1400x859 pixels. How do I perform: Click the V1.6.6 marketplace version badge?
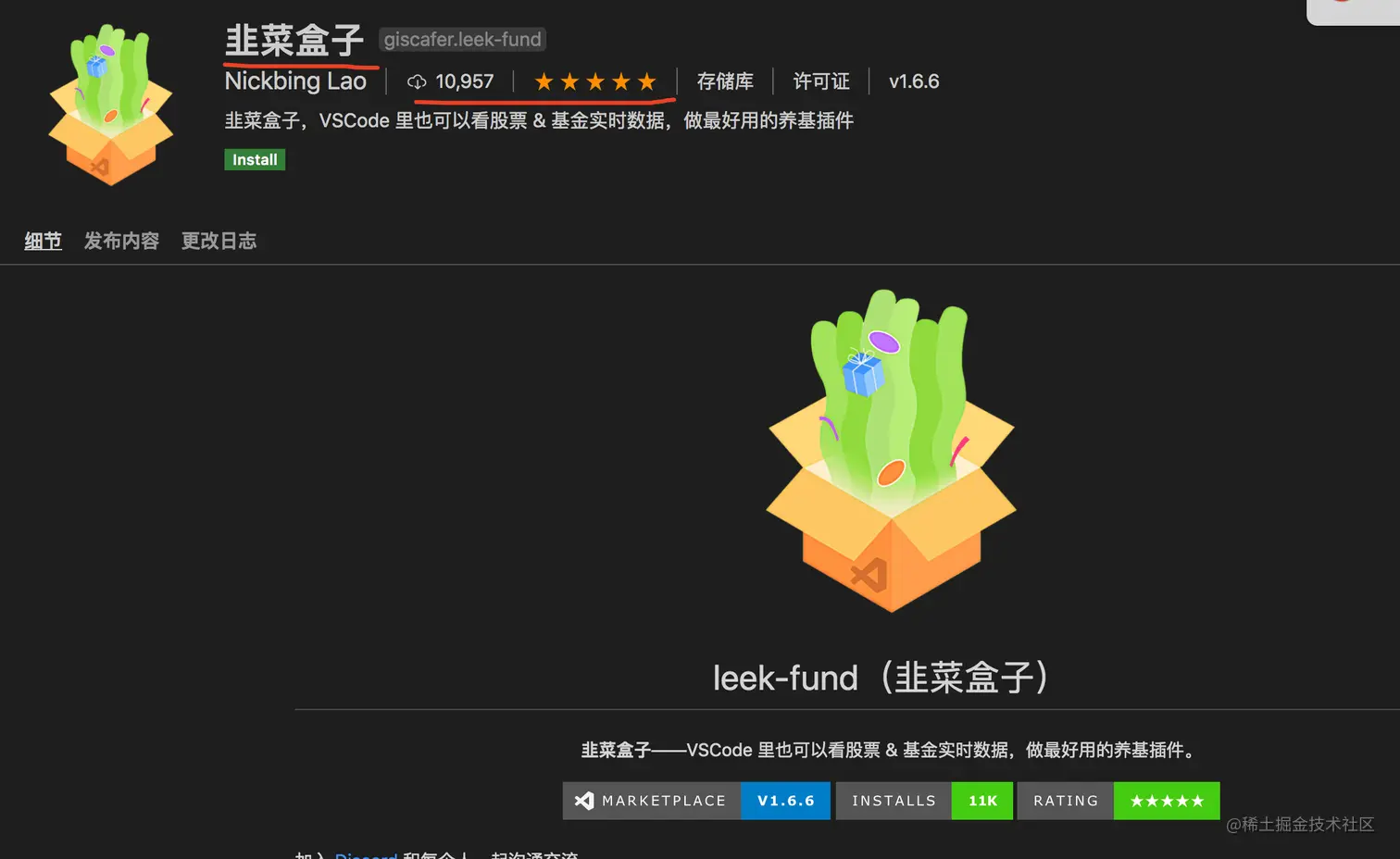coord(785,801)
